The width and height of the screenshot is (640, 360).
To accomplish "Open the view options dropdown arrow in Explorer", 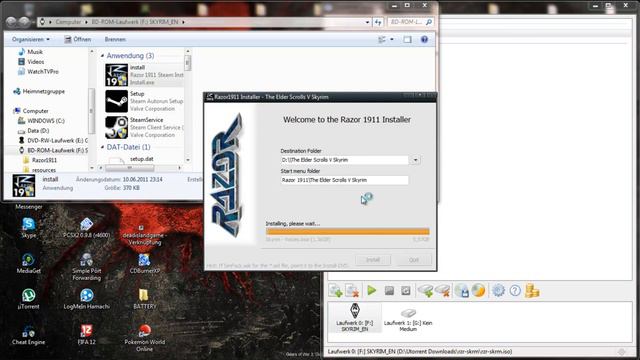I will point(392,40).
